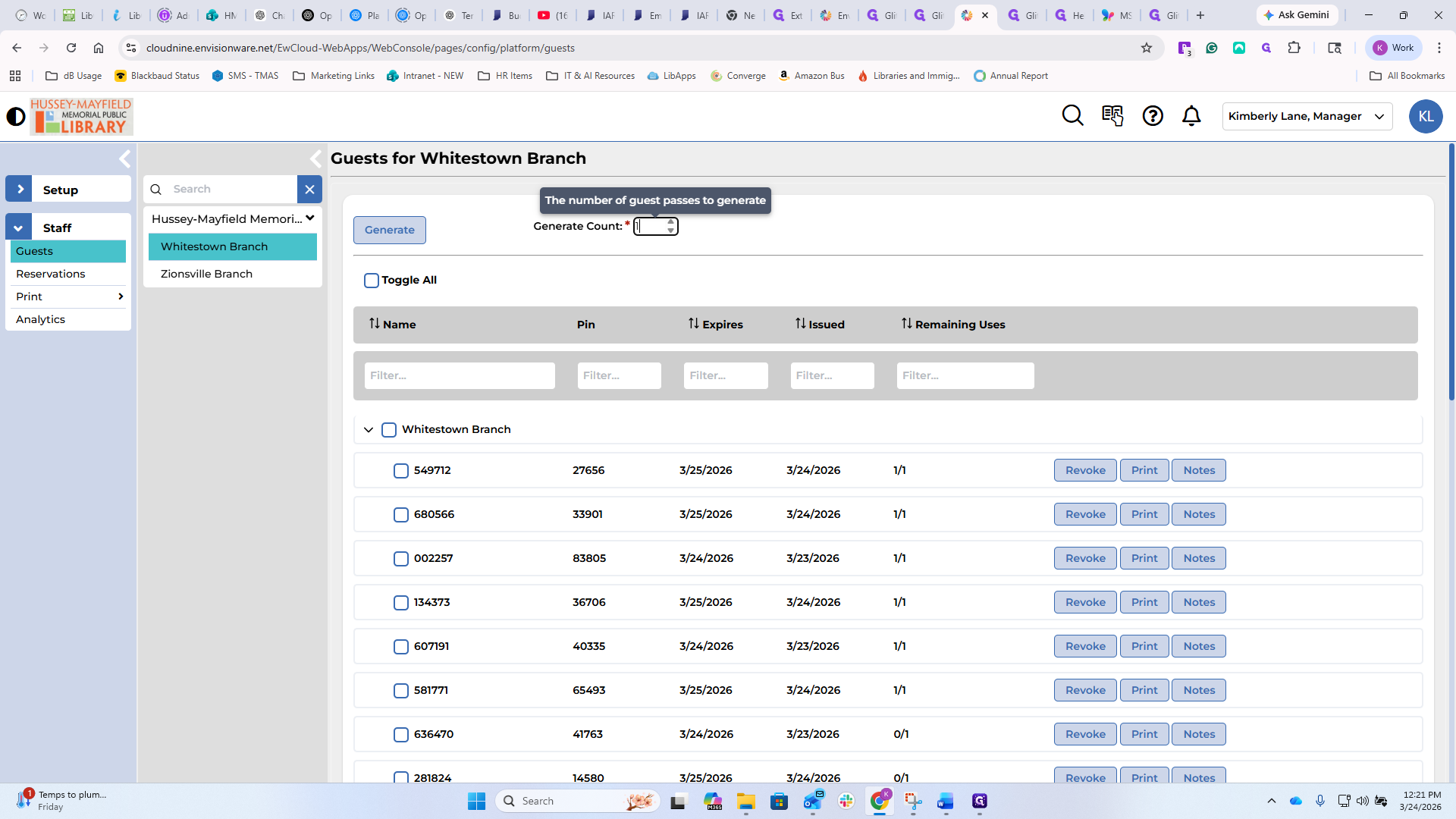This screenshot has width=1456, height=819.
Task: Increment the Generate Count spinner
Action: [670, 222]
